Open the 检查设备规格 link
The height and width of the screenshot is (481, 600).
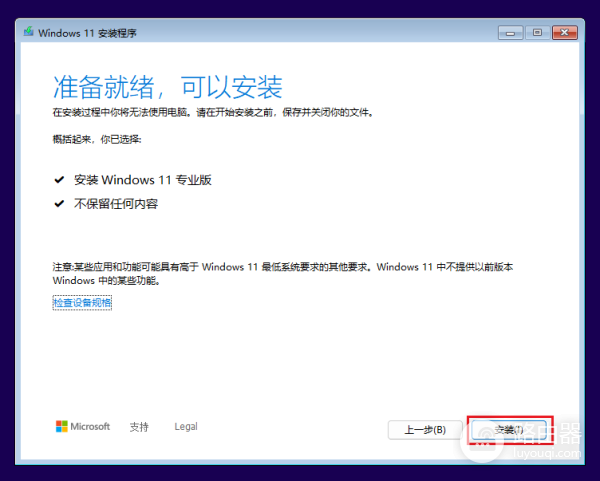[82, 303]
